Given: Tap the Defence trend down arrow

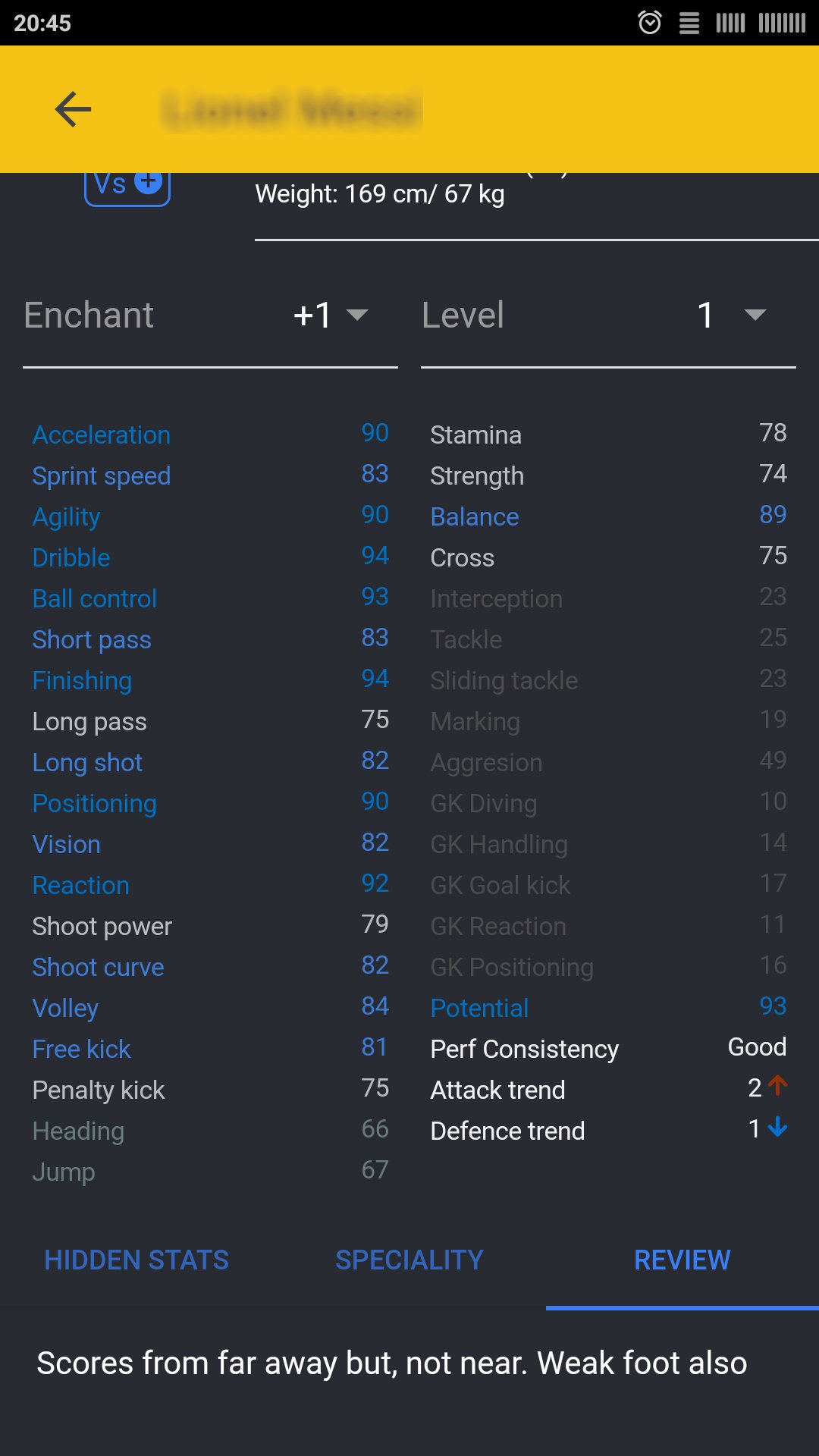Looking at the screenshot, I should click(778, 1128).
